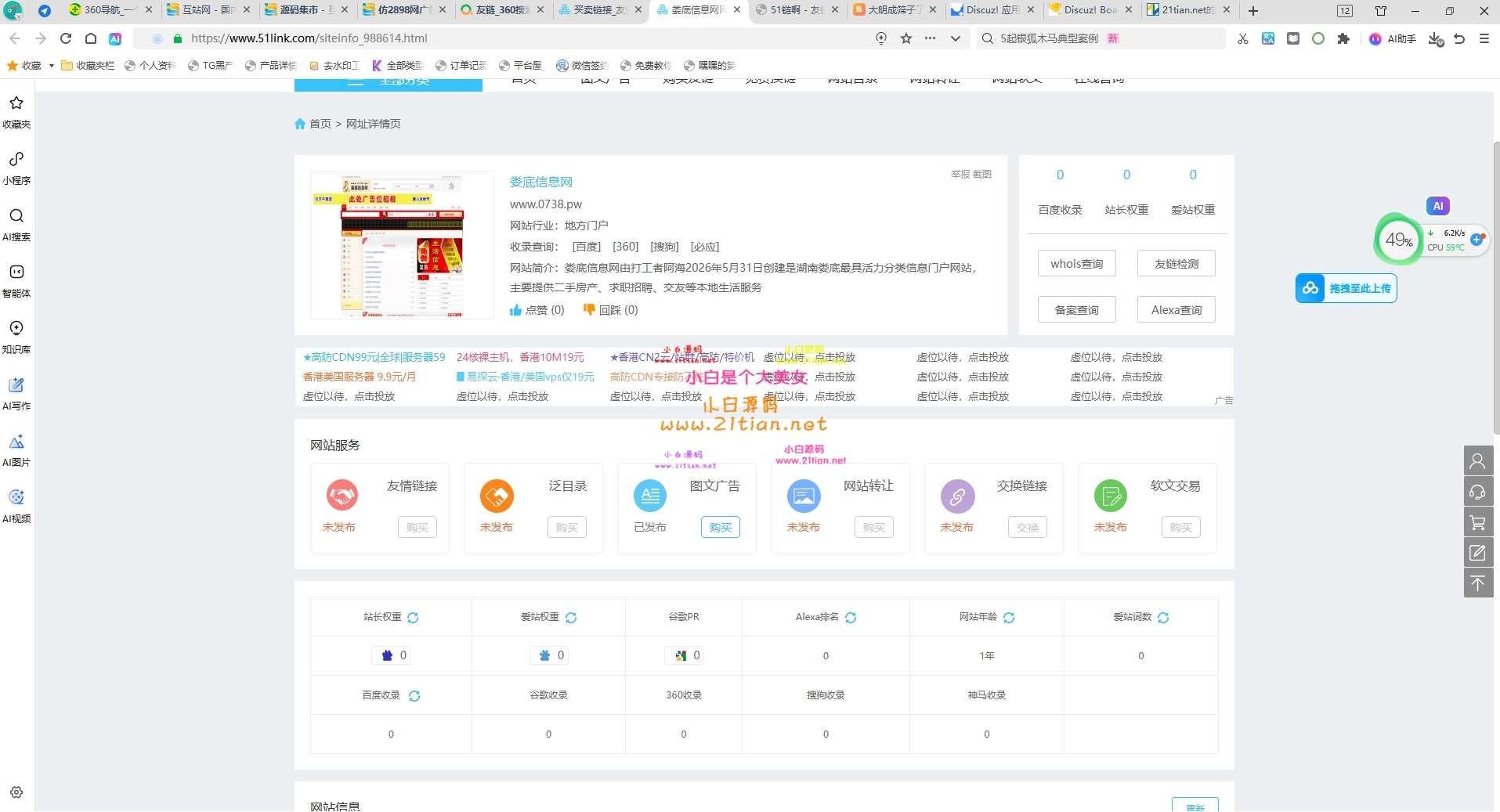The height and width of the screenshot is (812, 1500).
Task: Click the 首页 breadcrumb link
Action: [x=320, y=124]
